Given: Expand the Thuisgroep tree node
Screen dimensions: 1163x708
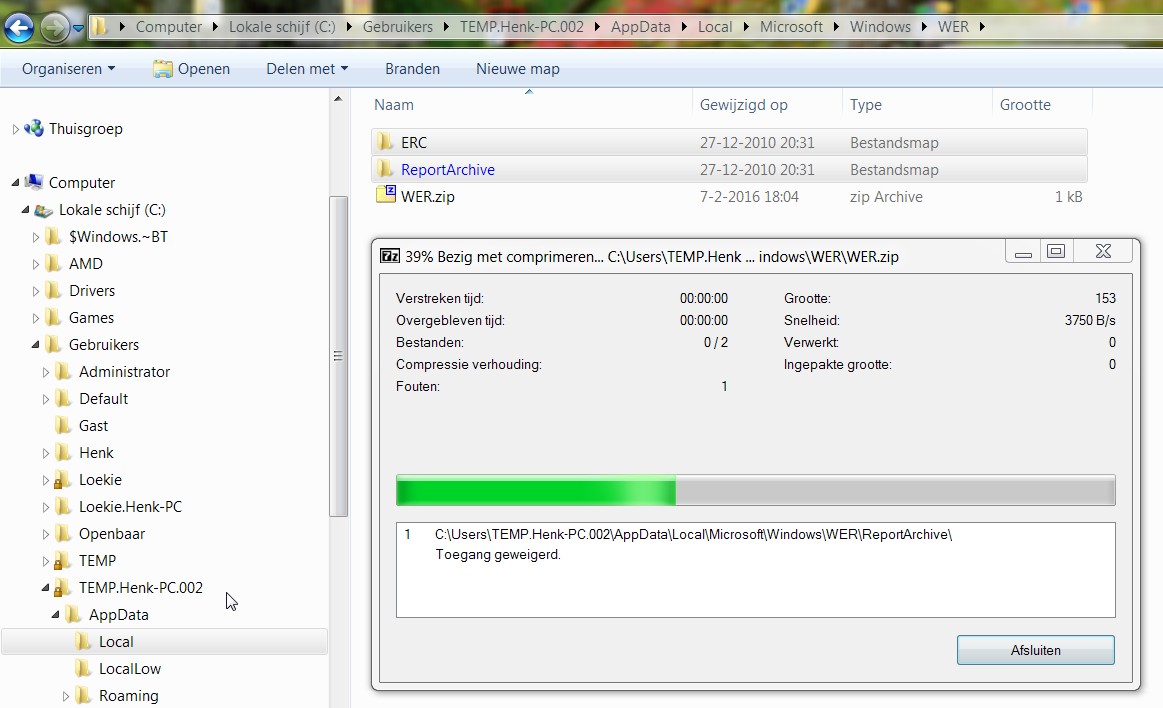Looking at the screenshot, I should [x=16, y=129].
